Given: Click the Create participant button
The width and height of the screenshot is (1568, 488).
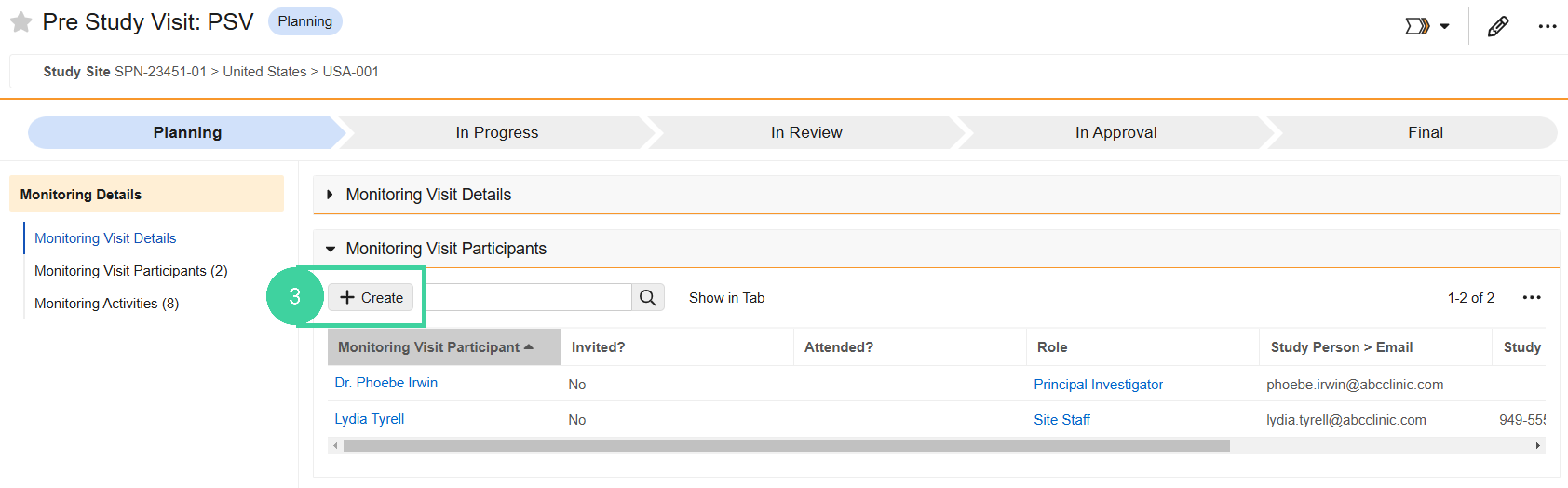Looking at the screenshot, I should pyautogui.click(x=371, y=297).
